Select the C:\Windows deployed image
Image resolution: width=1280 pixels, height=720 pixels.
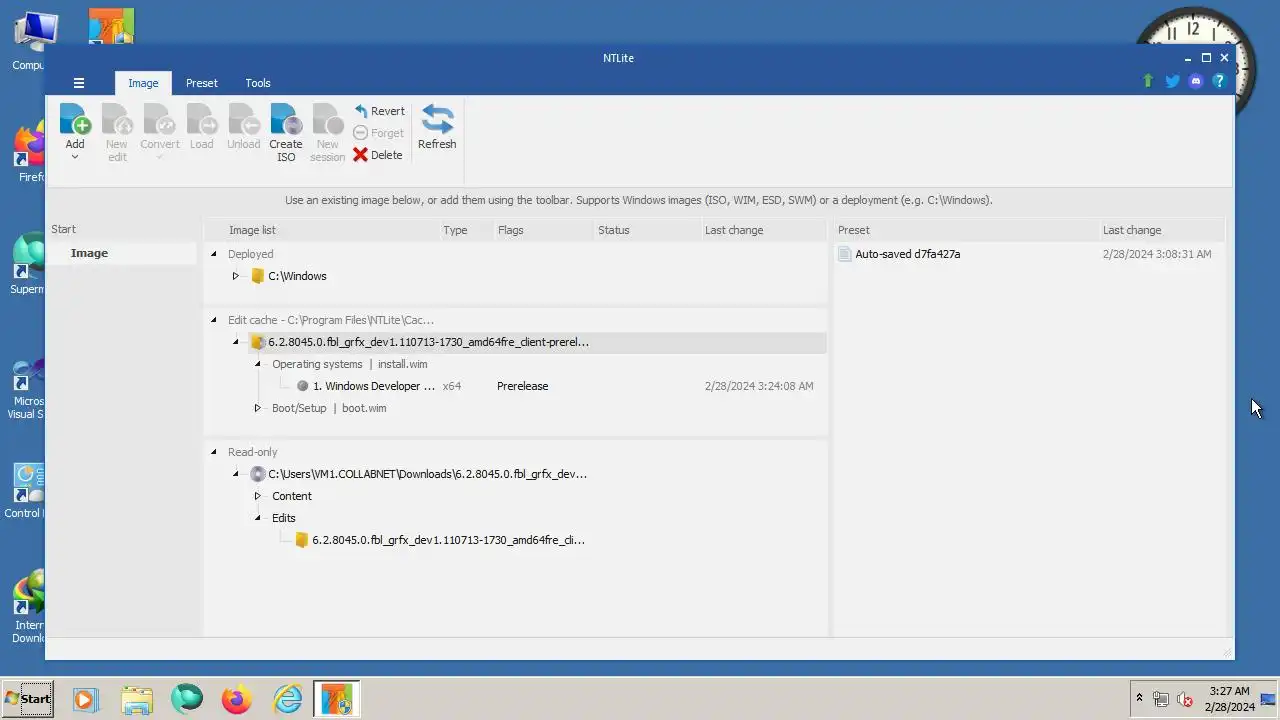297,276
